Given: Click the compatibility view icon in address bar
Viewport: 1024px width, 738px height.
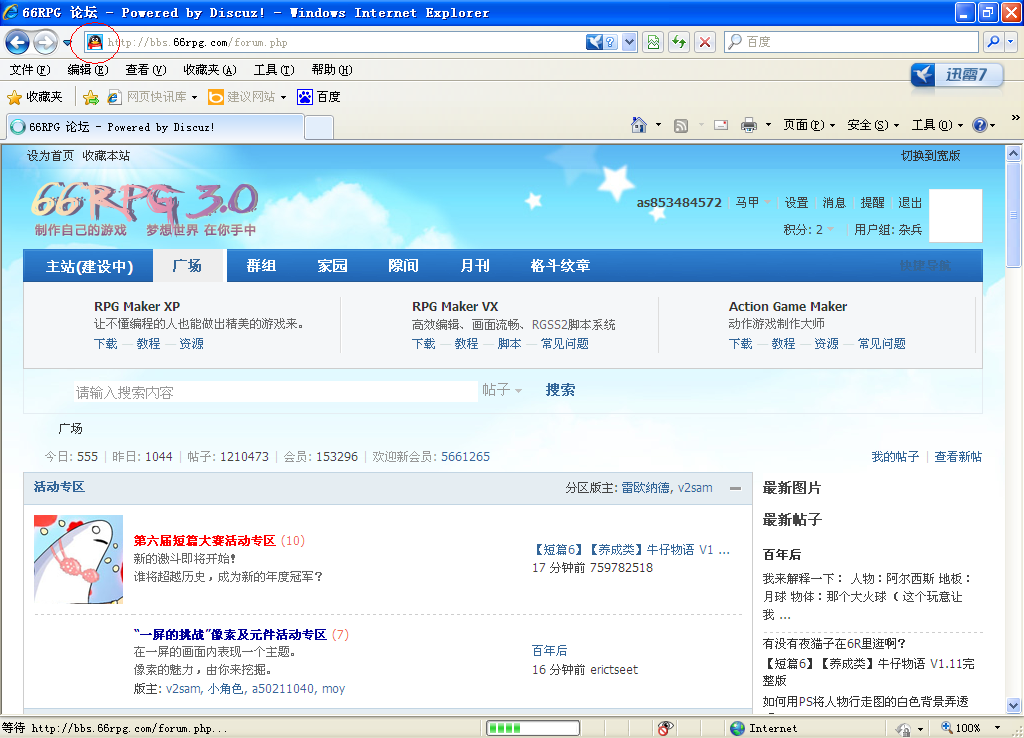Looking at the screenshot, I should coord(652,42).
